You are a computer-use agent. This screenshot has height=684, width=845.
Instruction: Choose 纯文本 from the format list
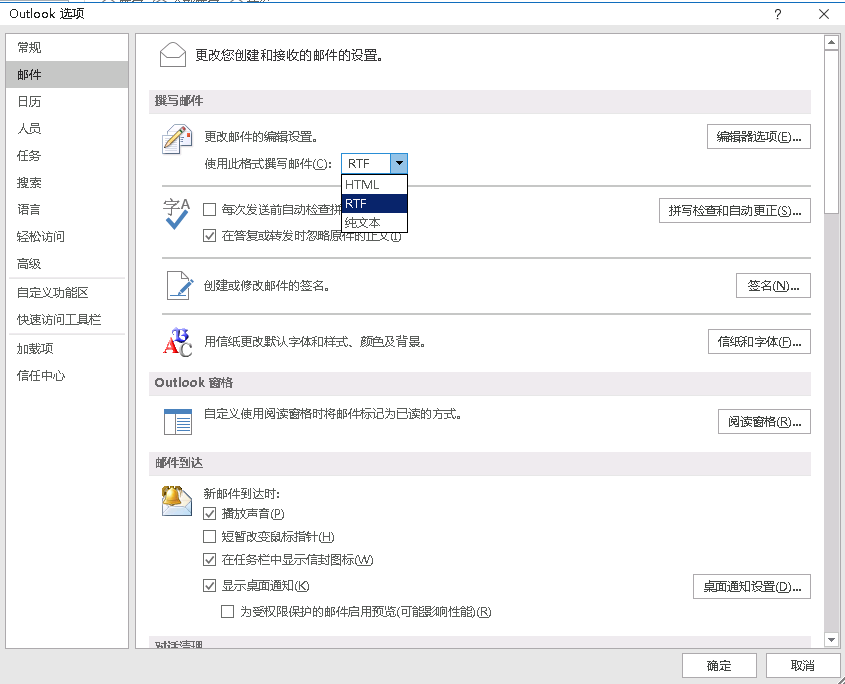pos(375,223)
